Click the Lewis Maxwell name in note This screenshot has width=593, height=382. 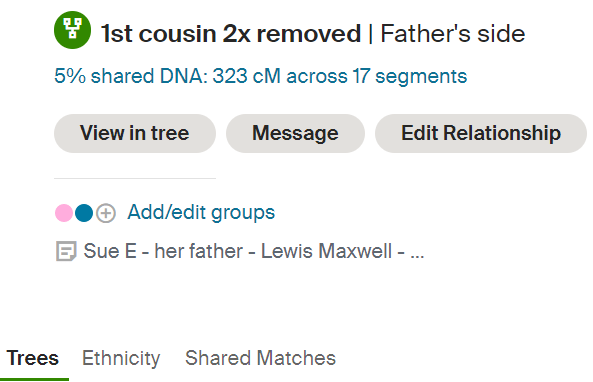326,251
